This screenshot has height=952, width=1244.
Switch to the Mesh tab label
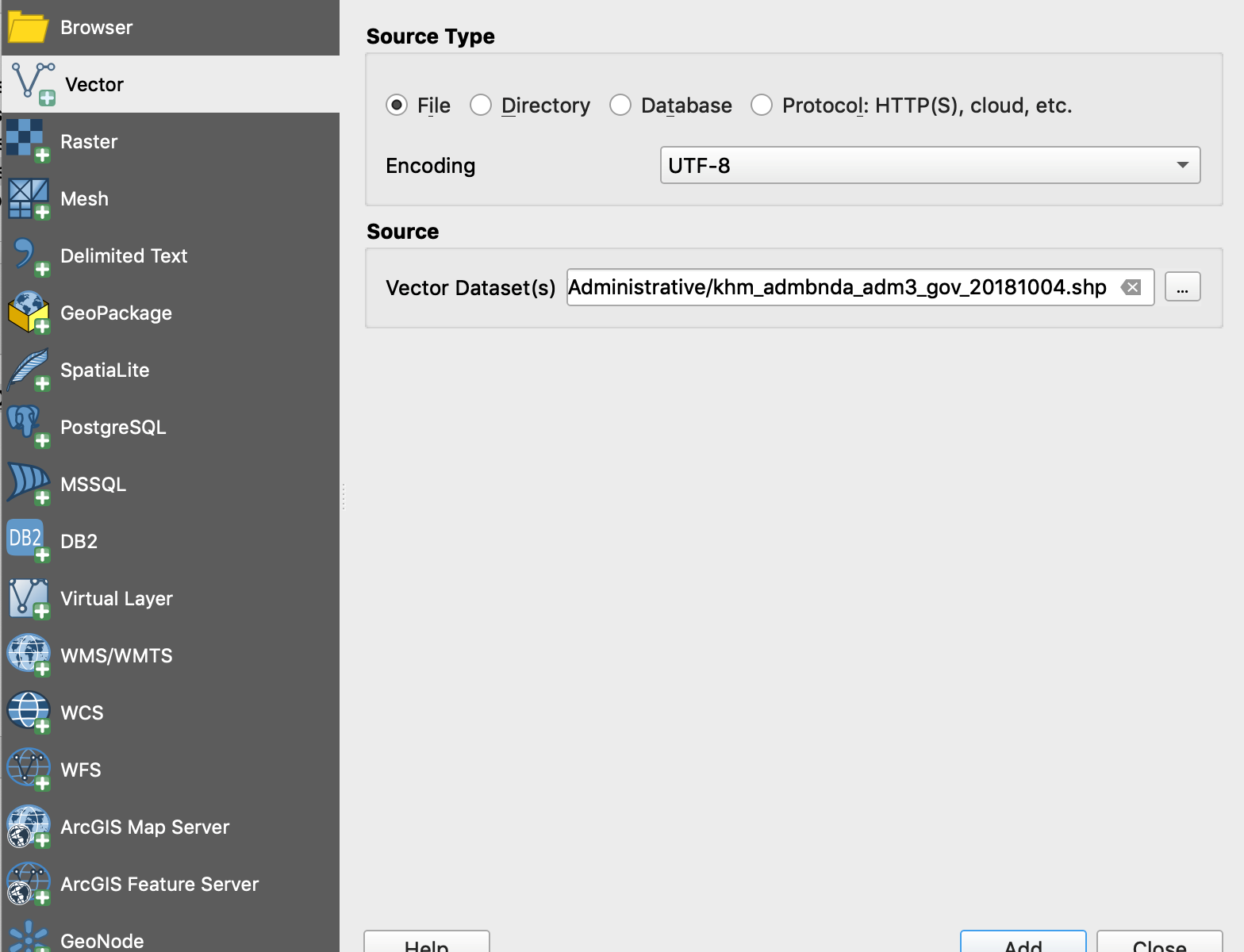(84, 198)
